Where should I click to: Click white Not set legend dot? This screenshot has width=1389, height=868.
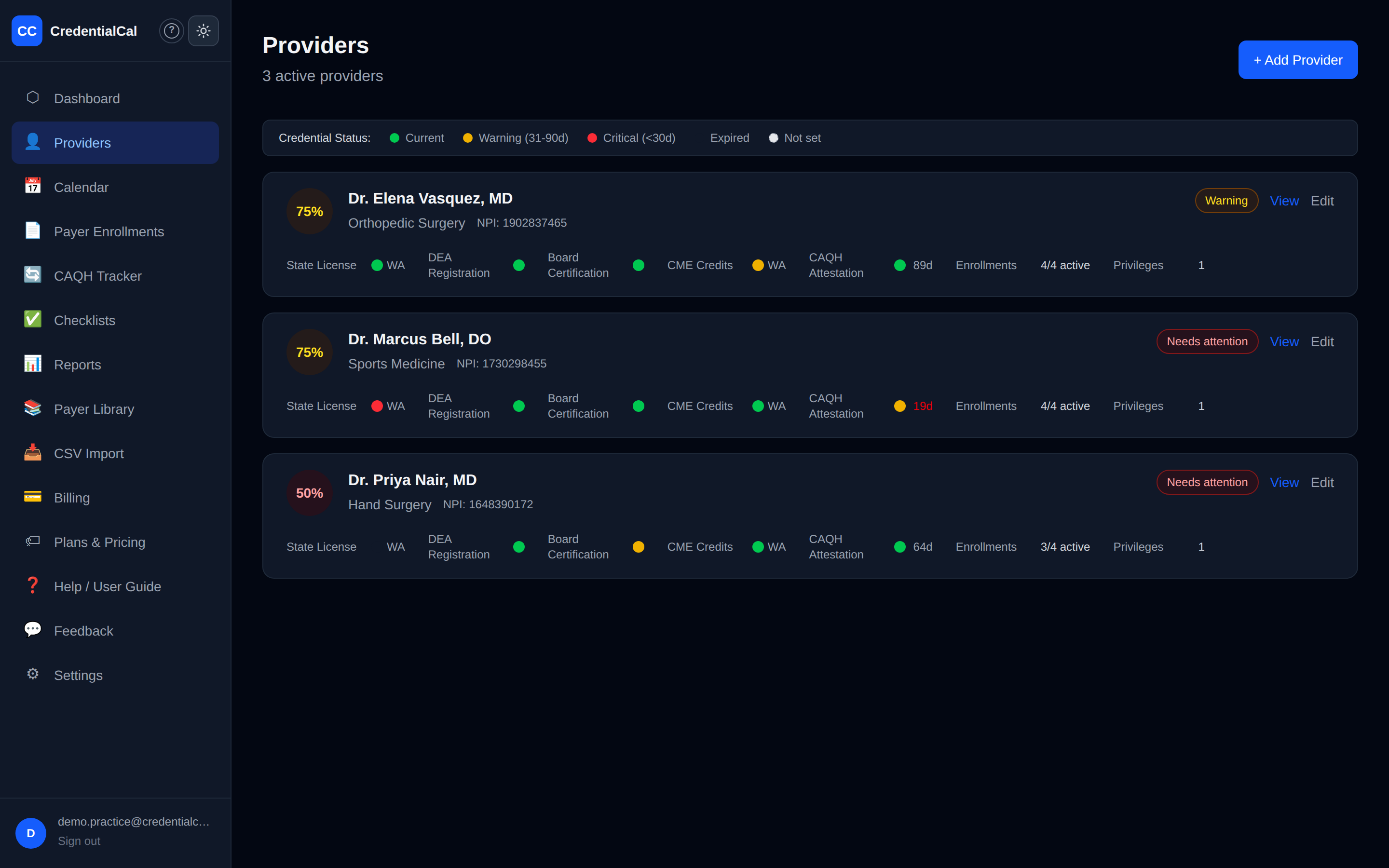pyautogui.click(x=774, y=138)
